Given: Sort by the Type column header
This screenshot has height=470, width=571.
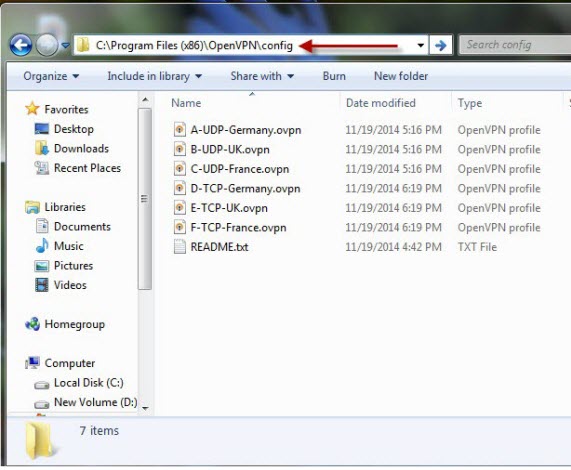Looking at the screenshot, I should pyautogui.click(x=470, y=103).
